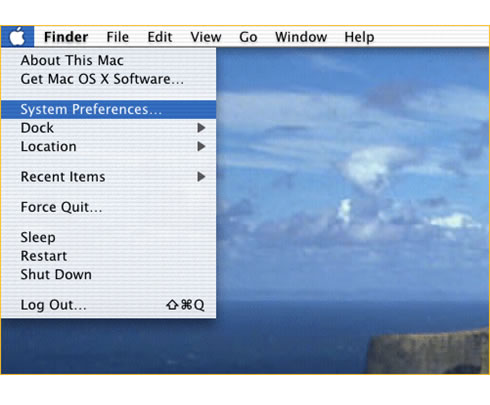Open the Finder menu

pos(66,37)
